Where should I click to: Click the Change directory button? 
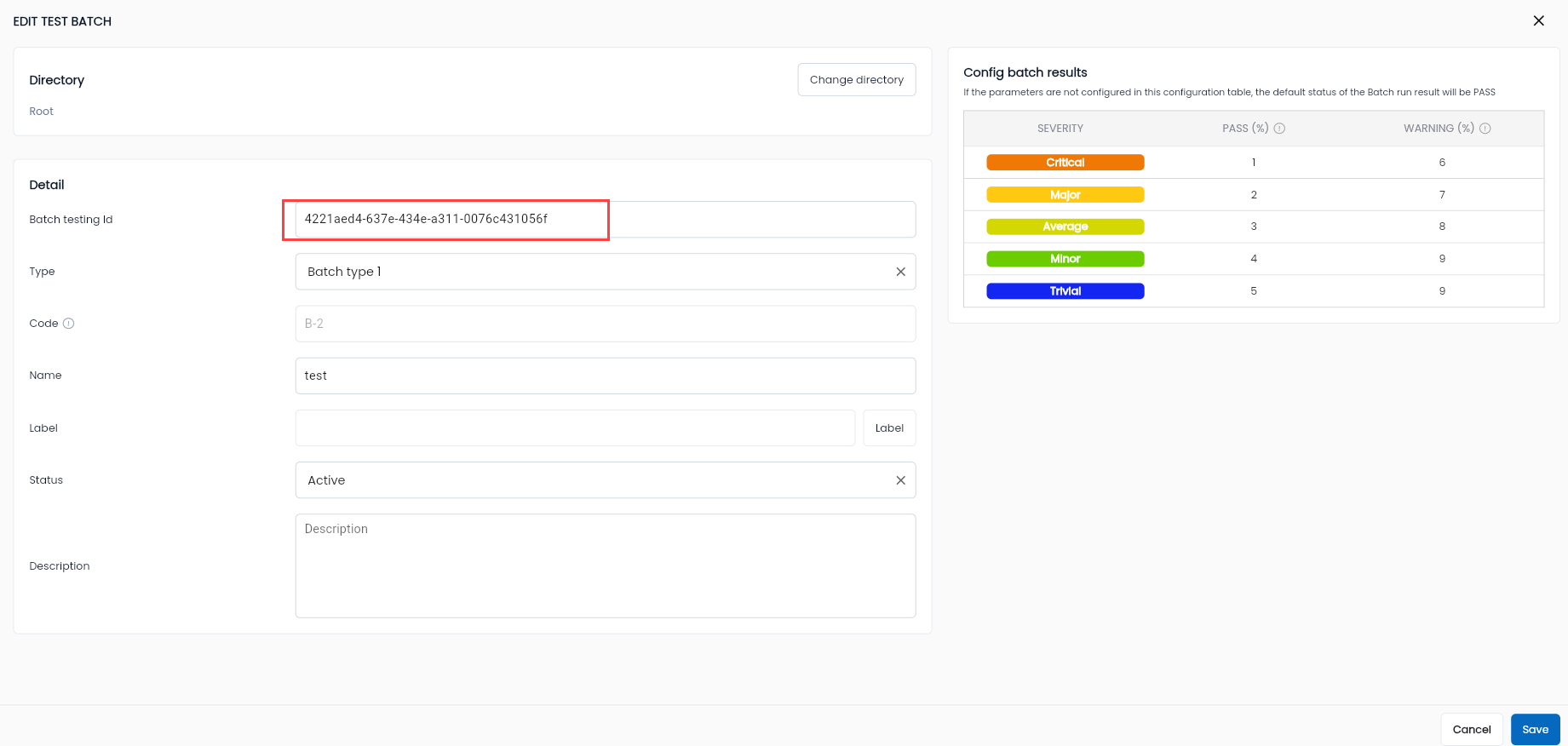[857, 80]
